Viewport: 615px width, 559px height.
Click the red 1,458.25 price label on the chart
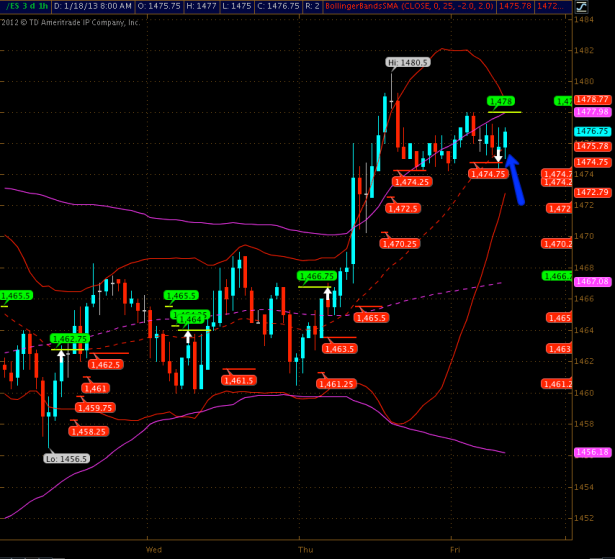[88, 431]
